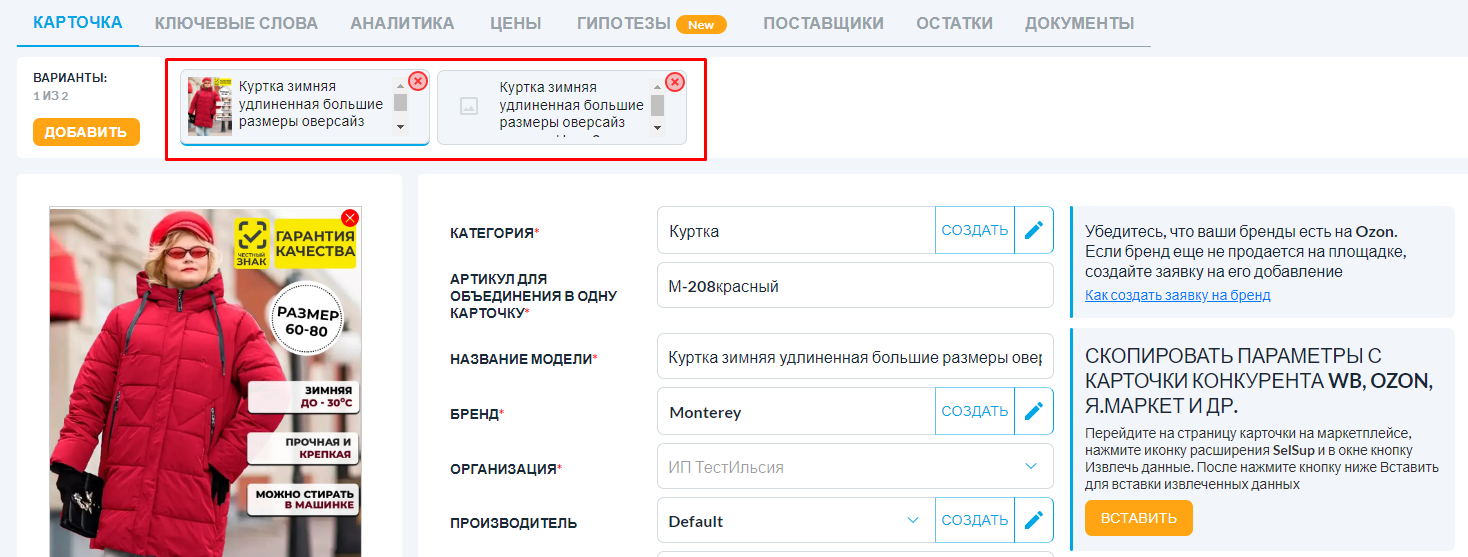Switch to the Документы tab

(1079, 23)
